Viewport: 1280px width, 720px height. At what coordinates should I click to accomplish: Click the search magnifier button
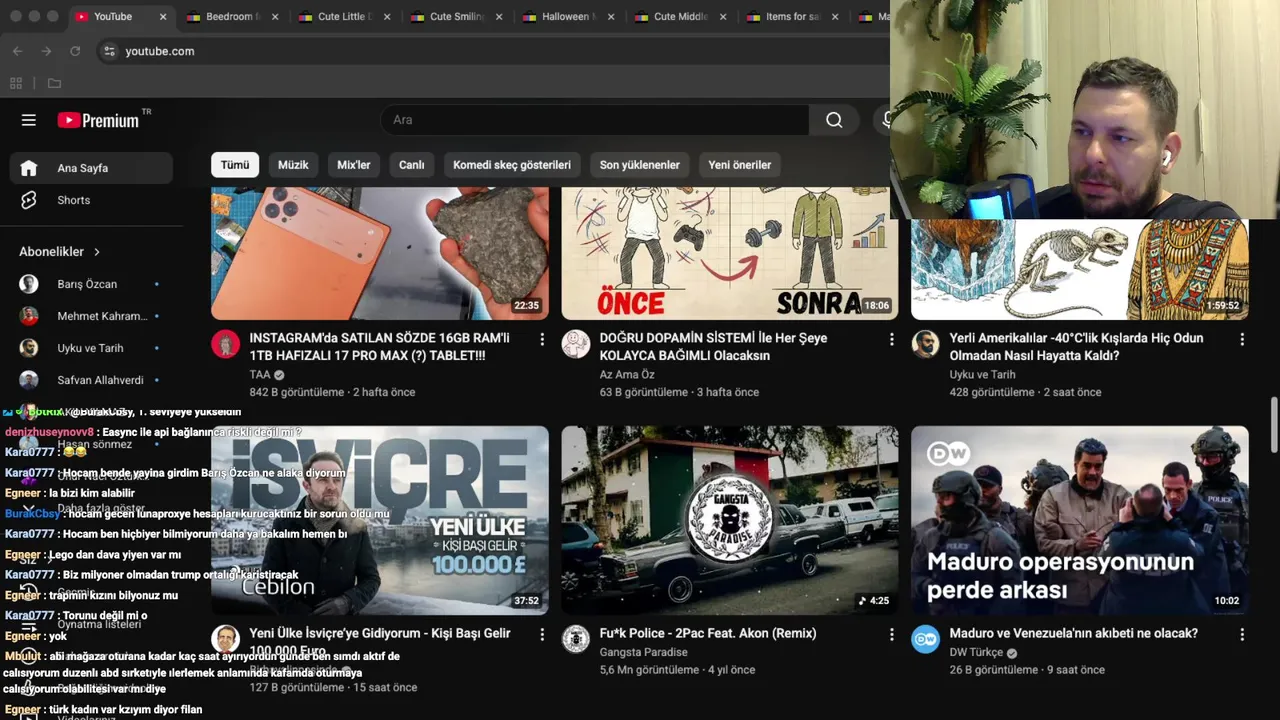click(834, 120)
